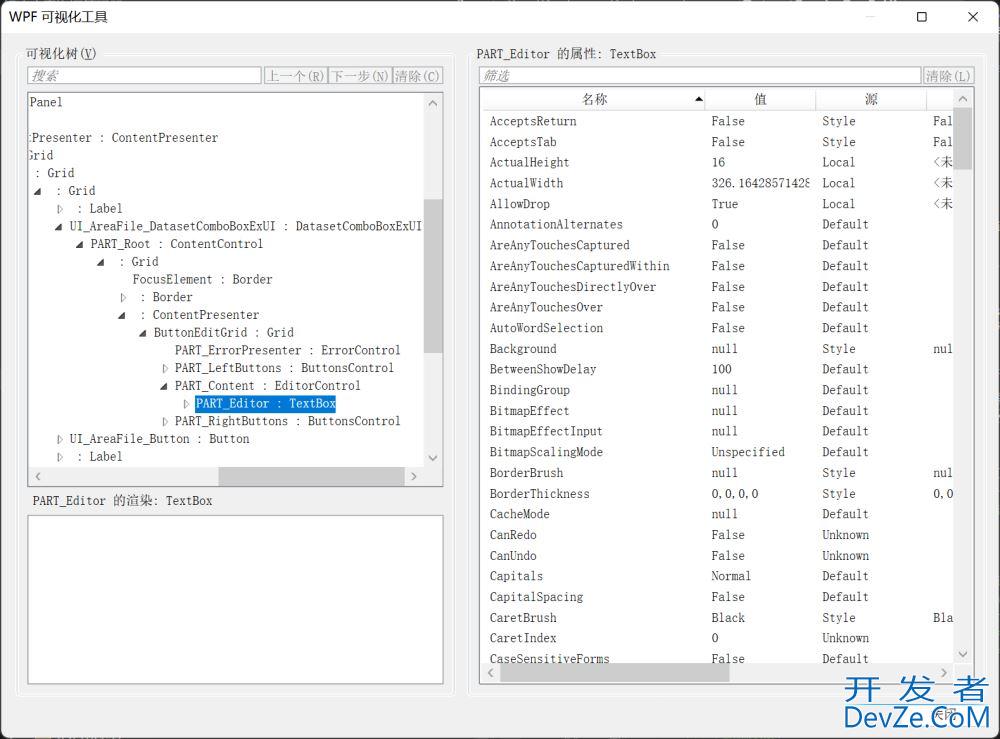
Task: Click Capitals value Normal
Action: [731, 576]
